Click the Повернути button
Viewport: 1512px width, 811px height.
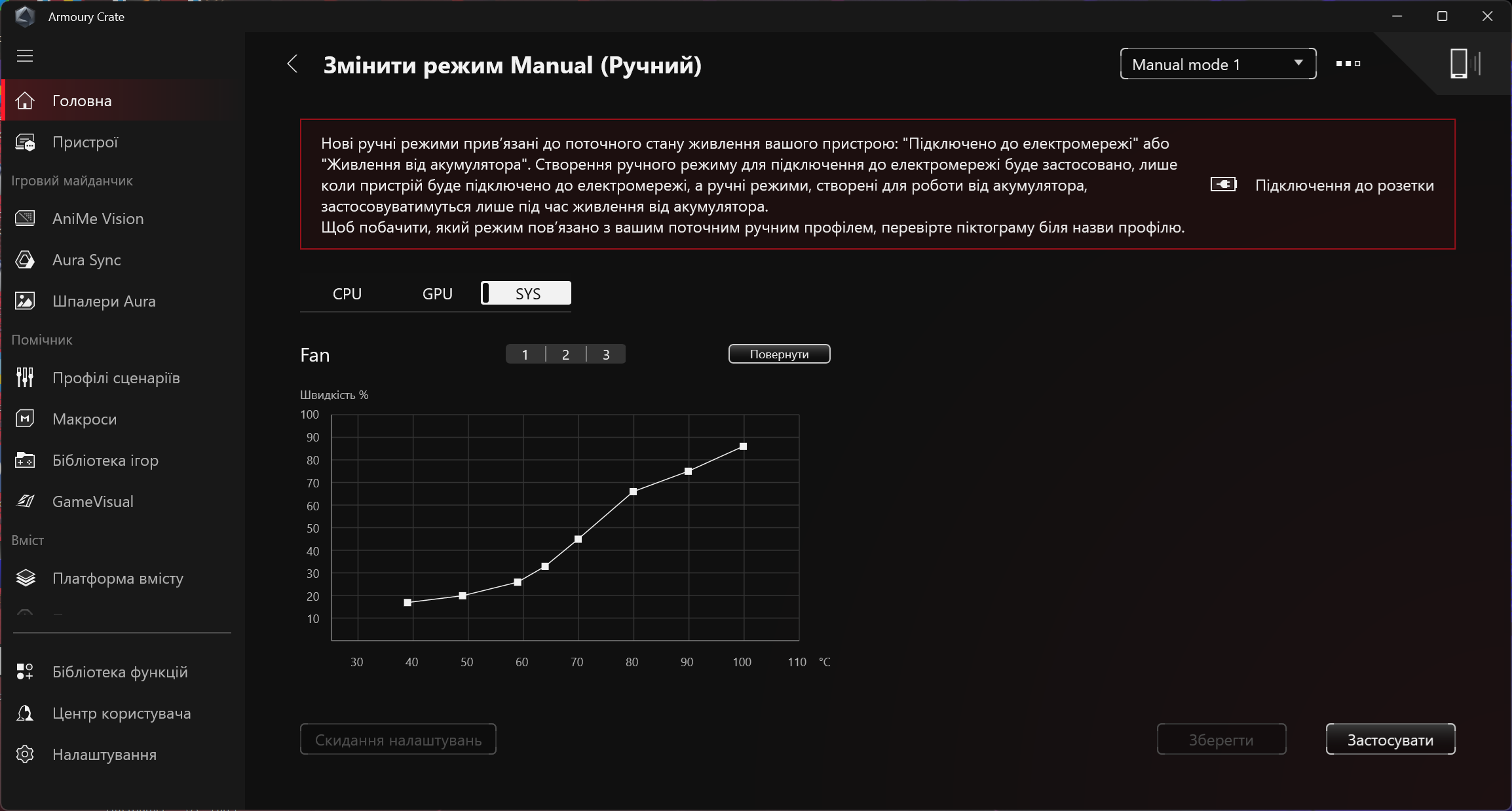click(x=779, y=354)
